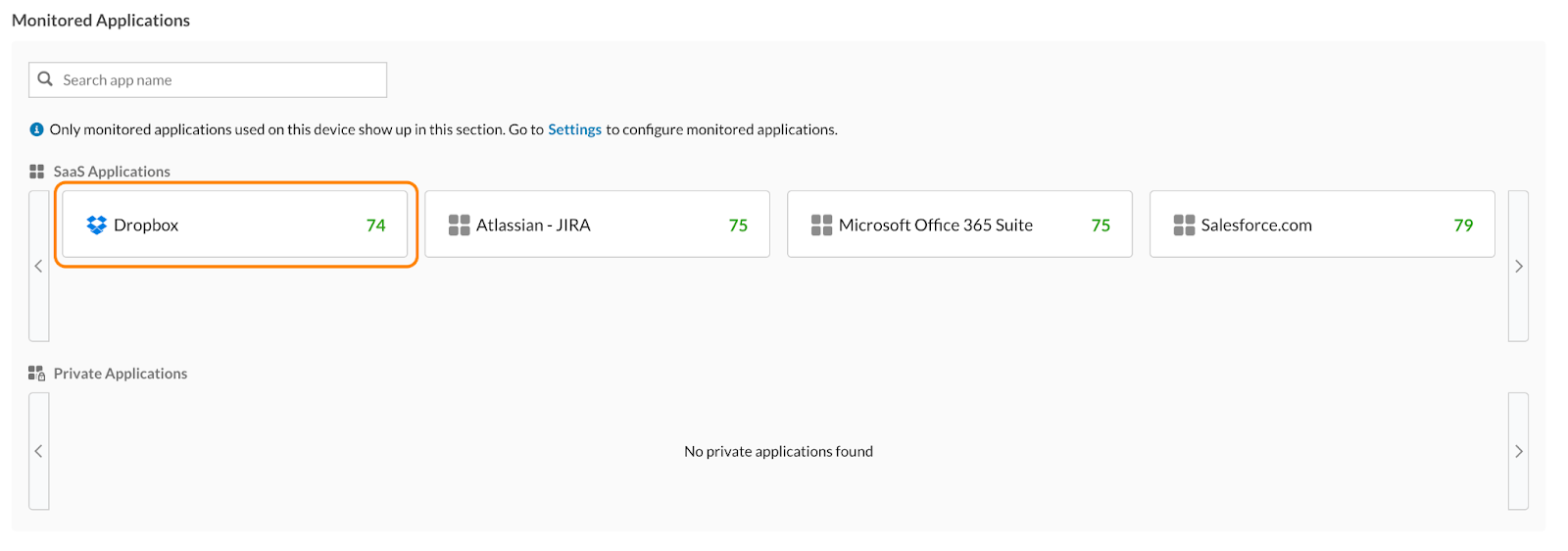Open the Settings link

click(x=574, y=129)
